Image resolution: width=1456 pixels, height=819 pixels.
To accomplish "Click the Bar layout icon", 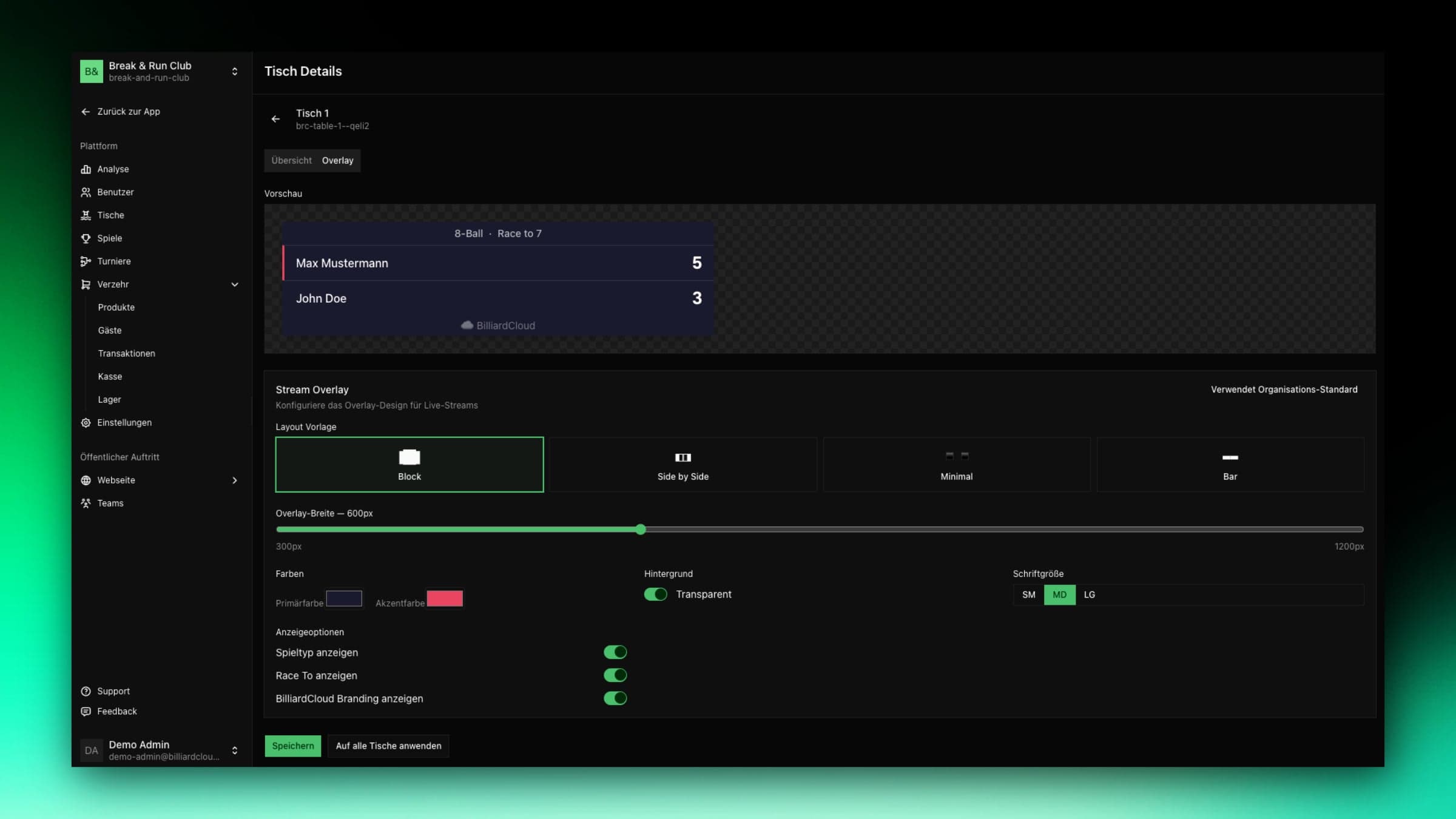I will click(x=1230, y=457).
